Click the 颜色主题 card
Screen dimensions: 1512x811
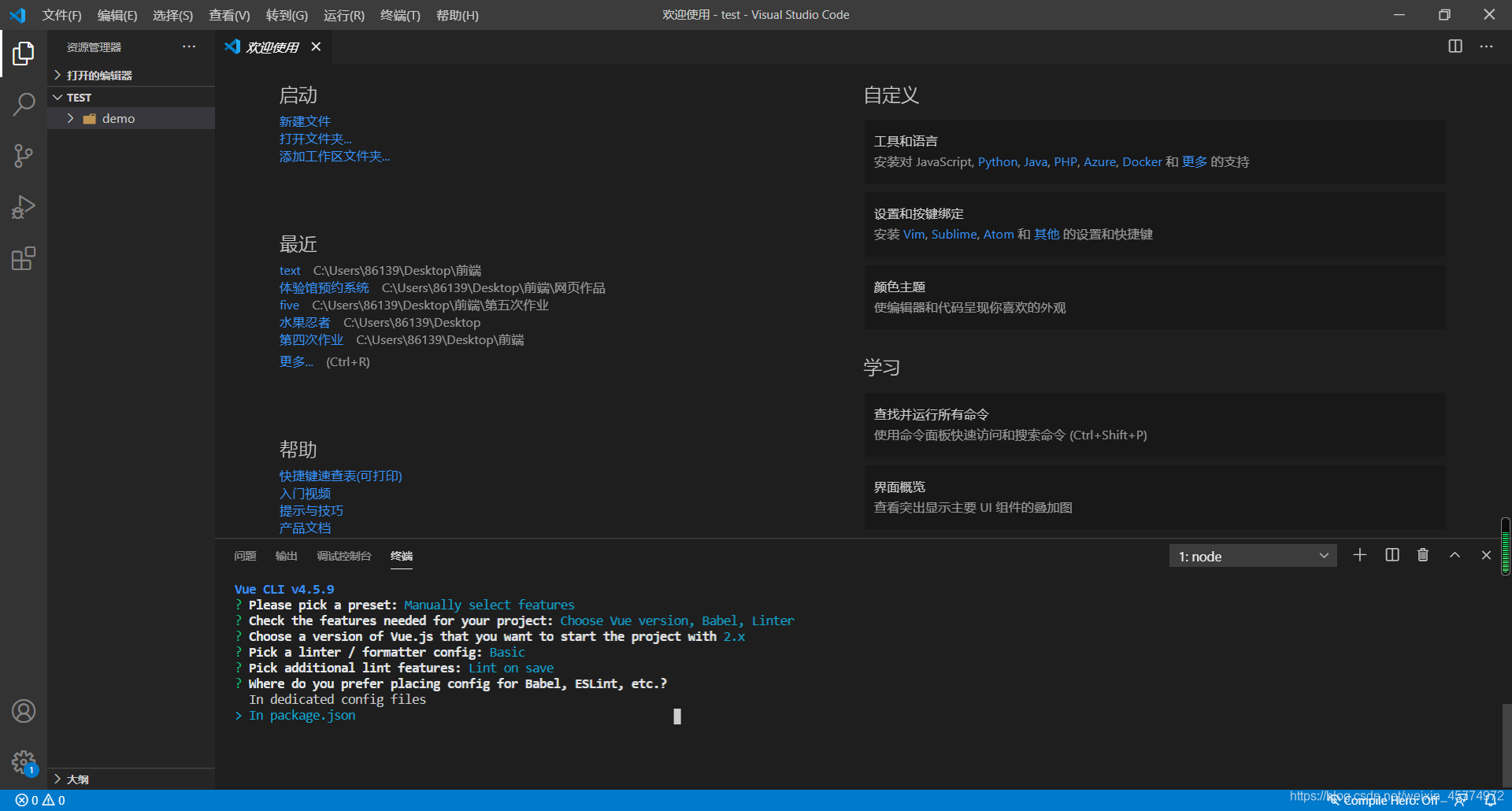click(1154, 297)
